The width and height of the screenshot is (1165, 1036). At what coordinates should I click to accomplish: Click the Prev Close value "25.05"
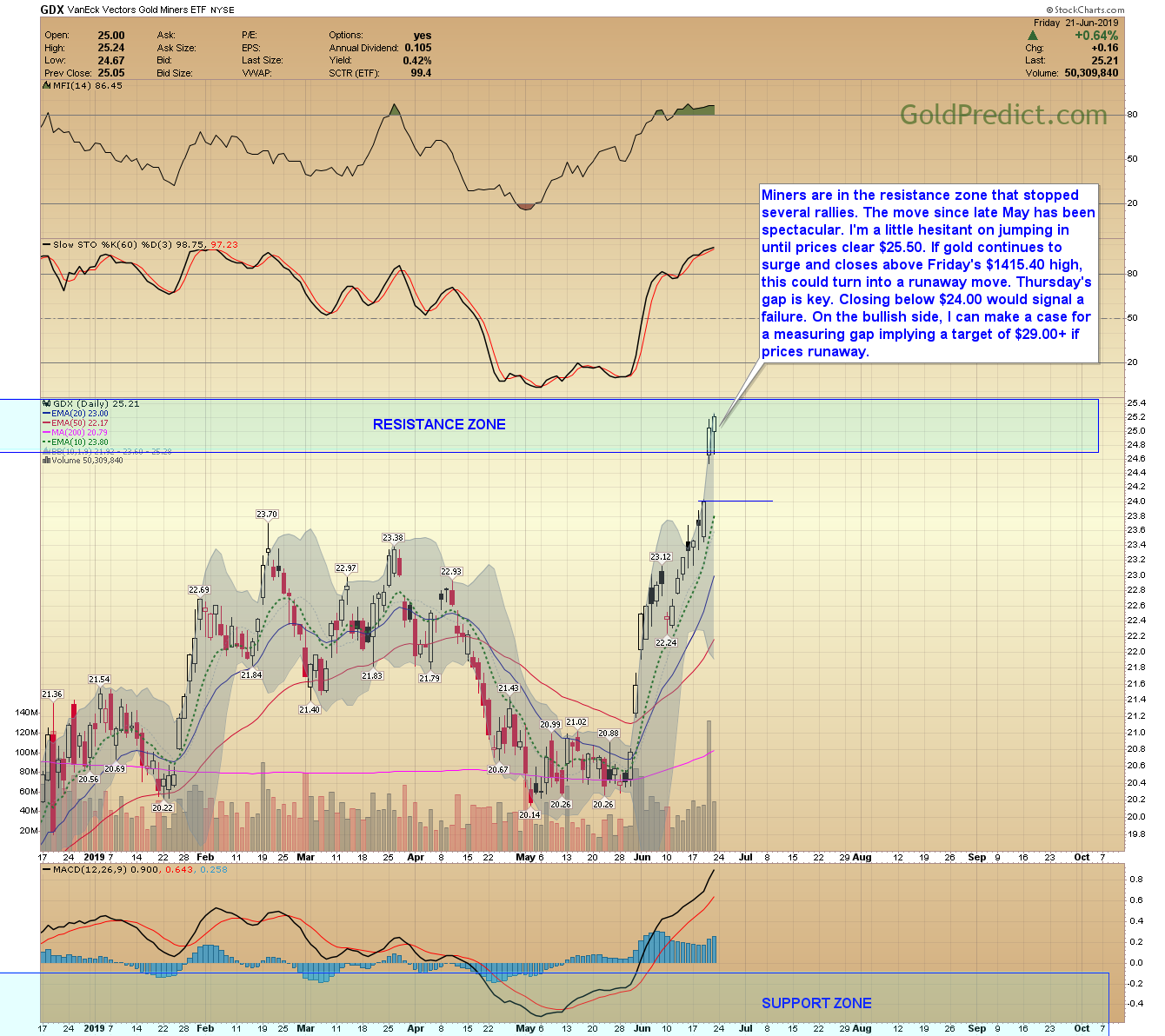coord(111,73)
